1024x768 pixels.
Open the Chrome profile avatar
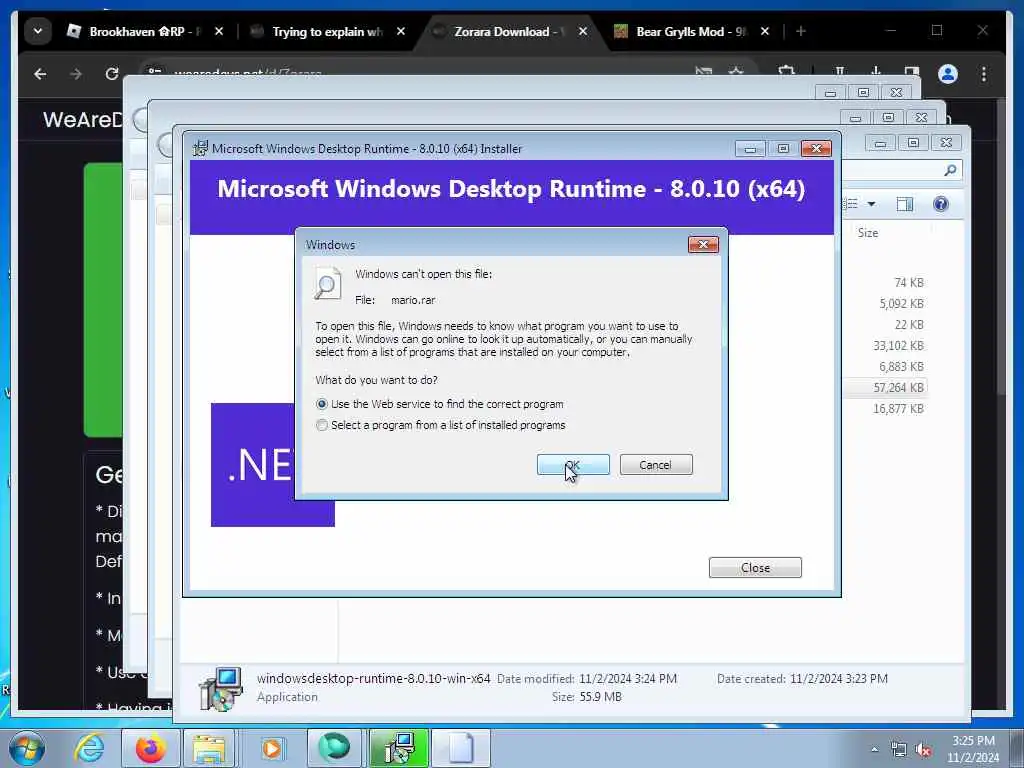(x=948, y=74)
